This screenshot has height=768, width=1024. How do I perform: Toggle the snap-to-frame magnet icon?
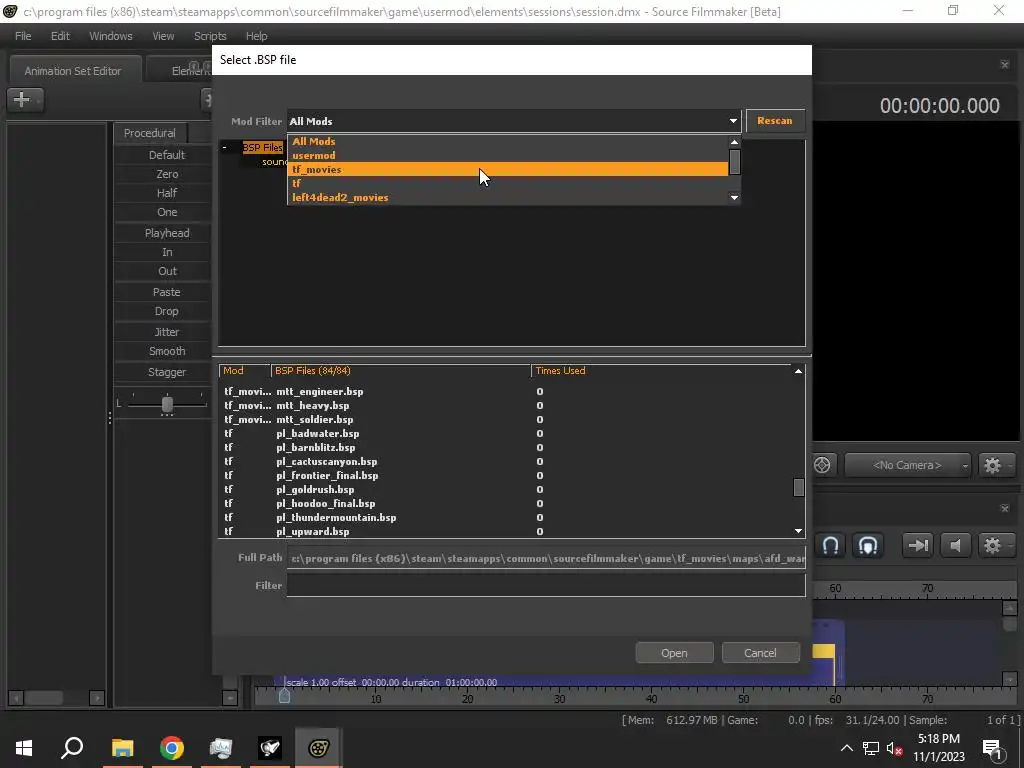868,545
